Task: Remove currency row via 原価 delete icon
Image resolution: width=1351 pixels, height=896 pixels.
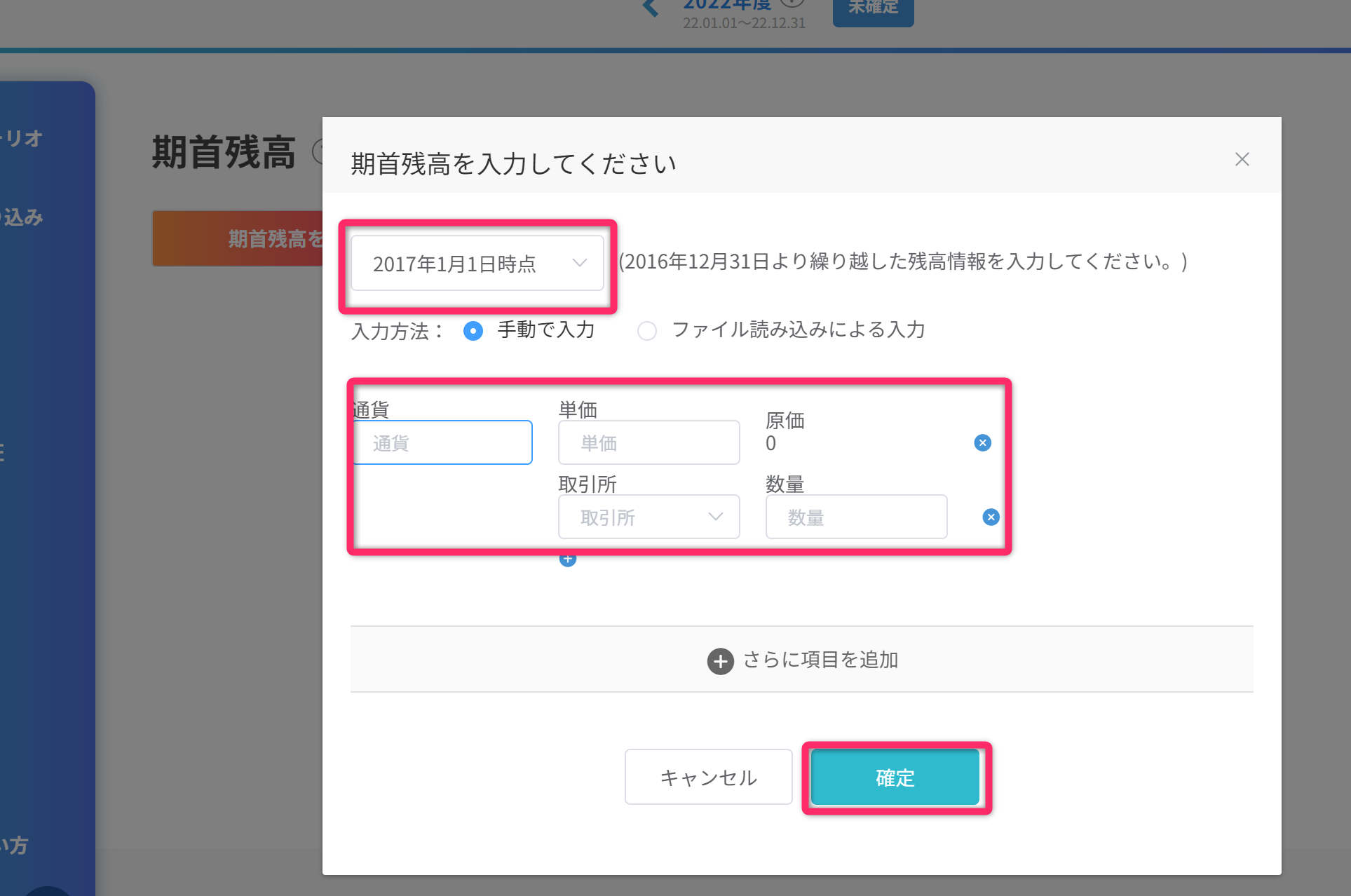Action: pyautogui.click(x=982, y=442)
